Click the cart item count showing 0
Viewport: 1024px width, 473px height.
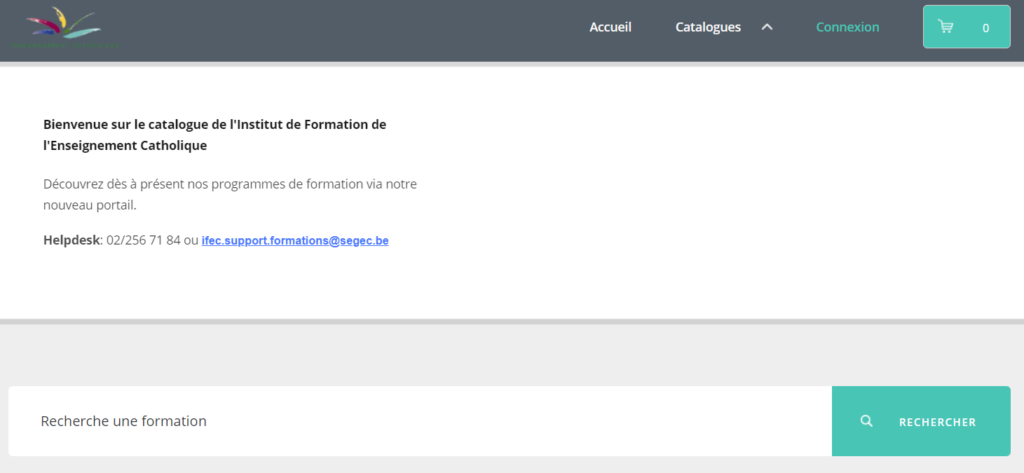coord(985,28)
